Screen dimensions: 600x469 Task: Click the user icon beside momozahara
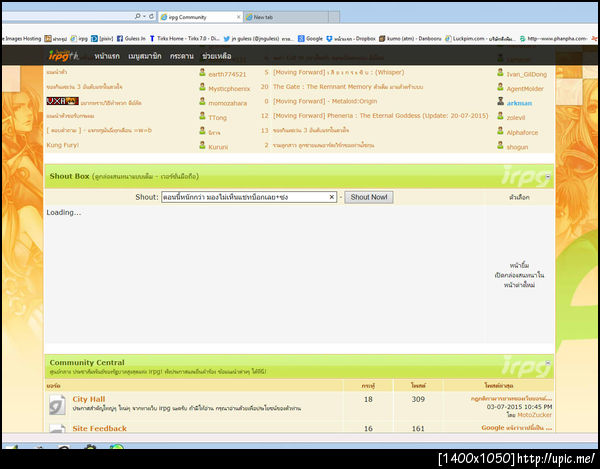tap(202, 101)
